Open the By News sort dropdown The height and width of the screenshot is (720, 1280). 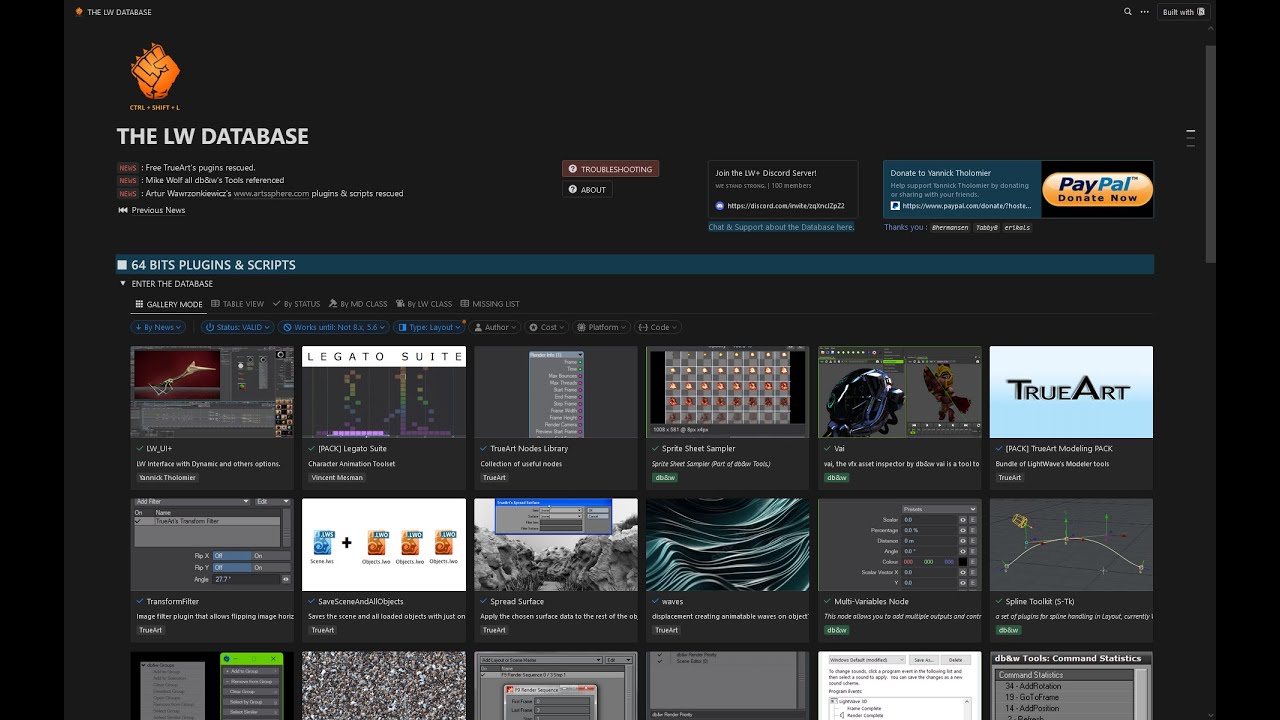(159, 327)
